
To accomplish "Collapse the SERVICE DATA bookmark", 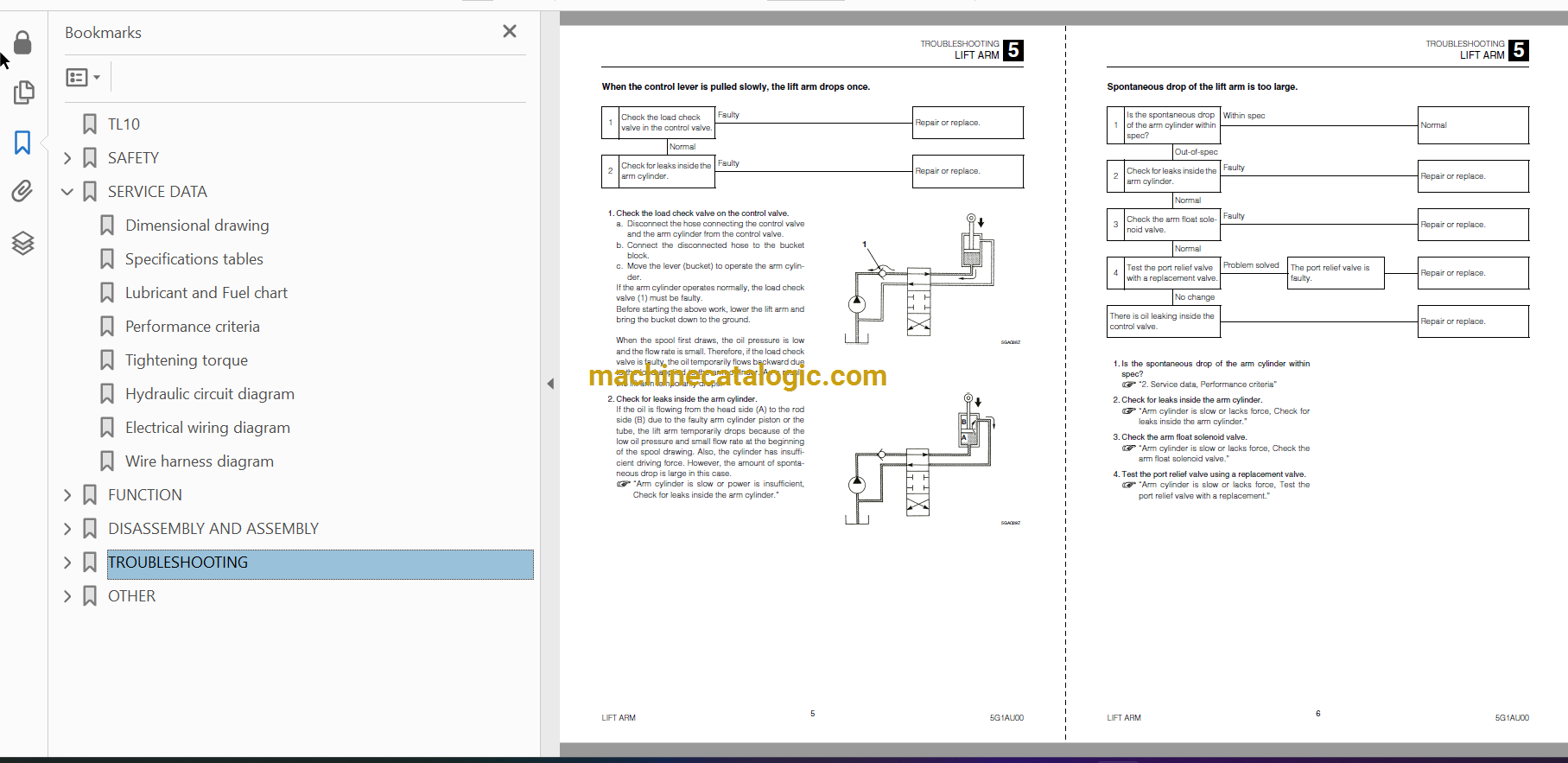I will (67, 192).
